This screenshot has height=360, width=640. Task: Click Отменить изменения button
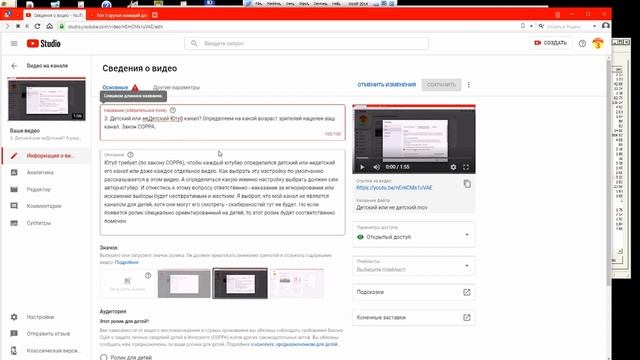tap(387, 85)
